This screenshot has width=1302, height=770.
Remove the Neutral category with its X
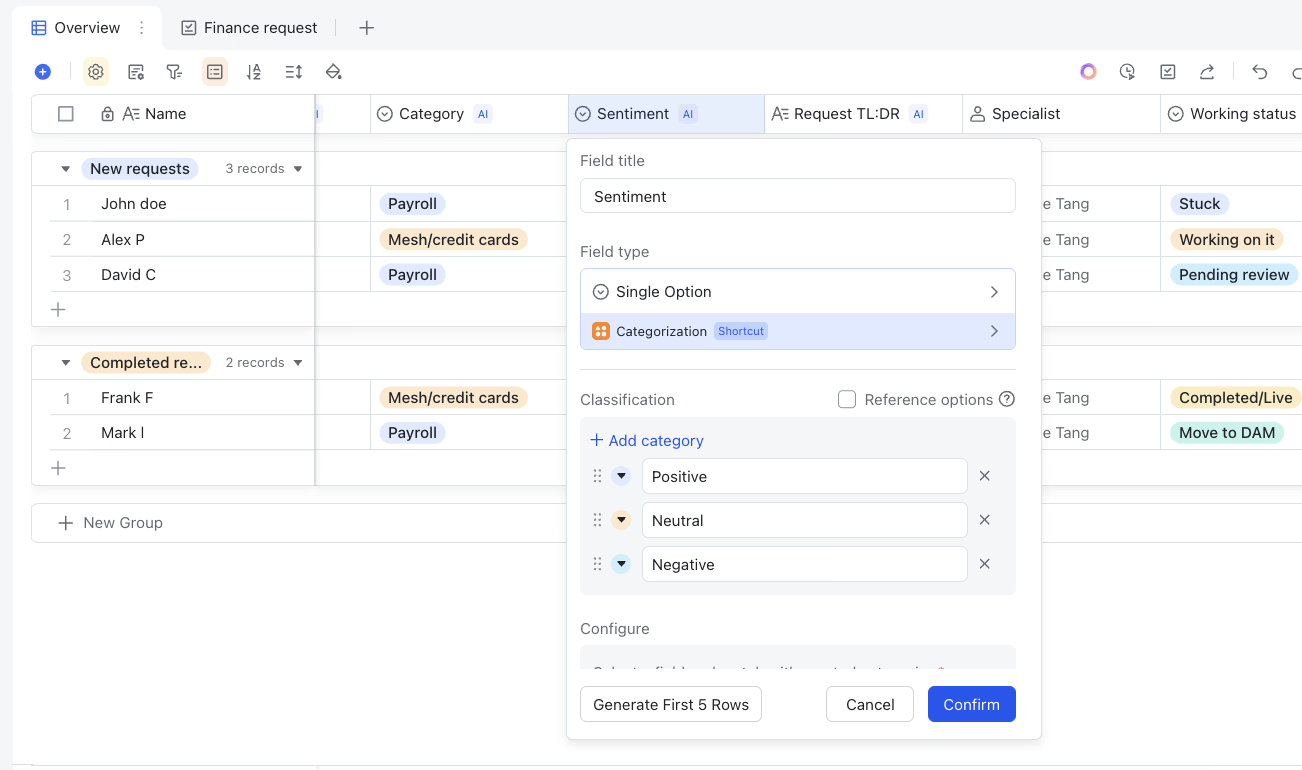(x=984, y=520)
